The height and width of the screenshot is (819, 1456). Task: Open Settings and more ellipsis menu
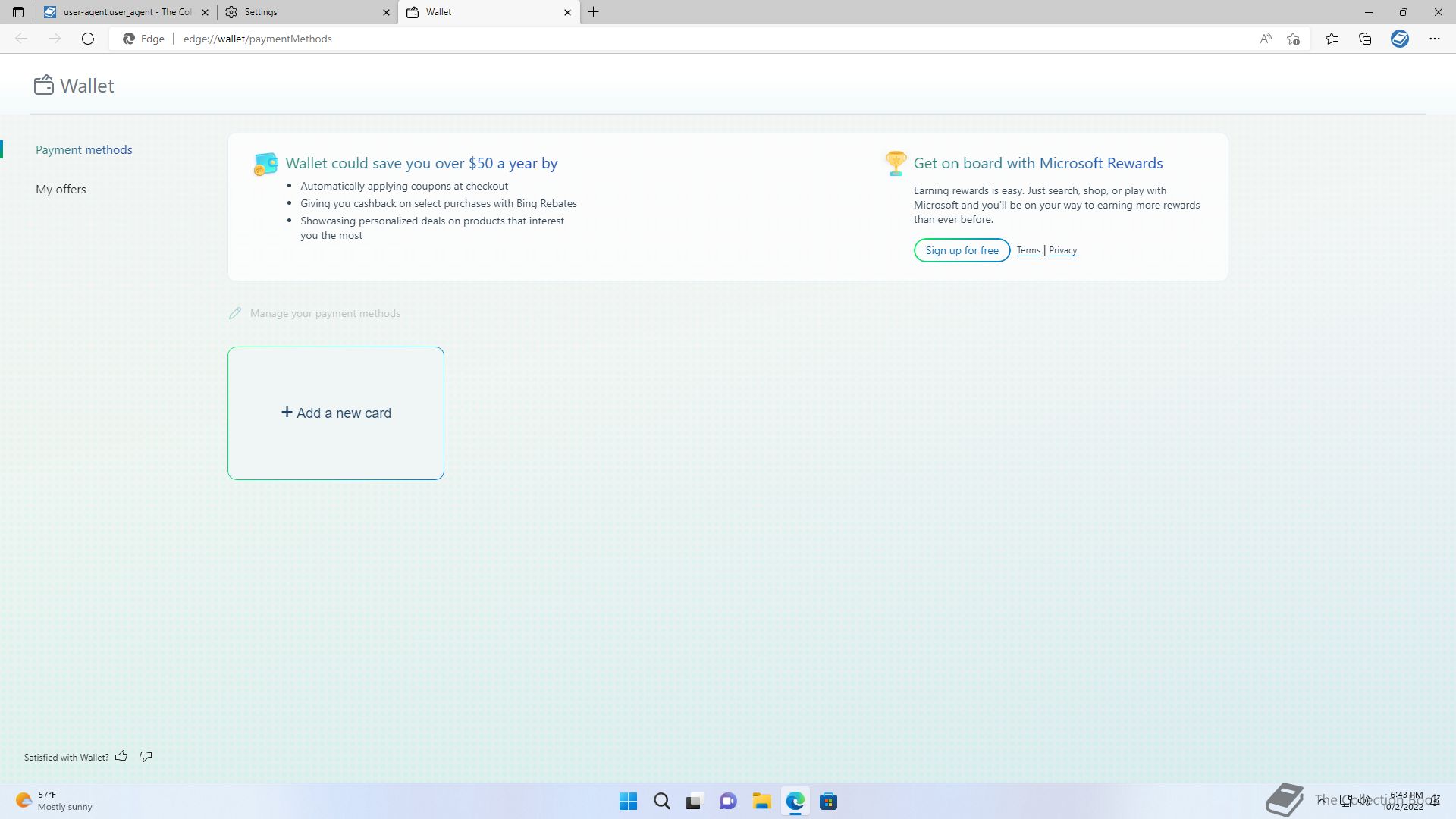pos(1435,39)
